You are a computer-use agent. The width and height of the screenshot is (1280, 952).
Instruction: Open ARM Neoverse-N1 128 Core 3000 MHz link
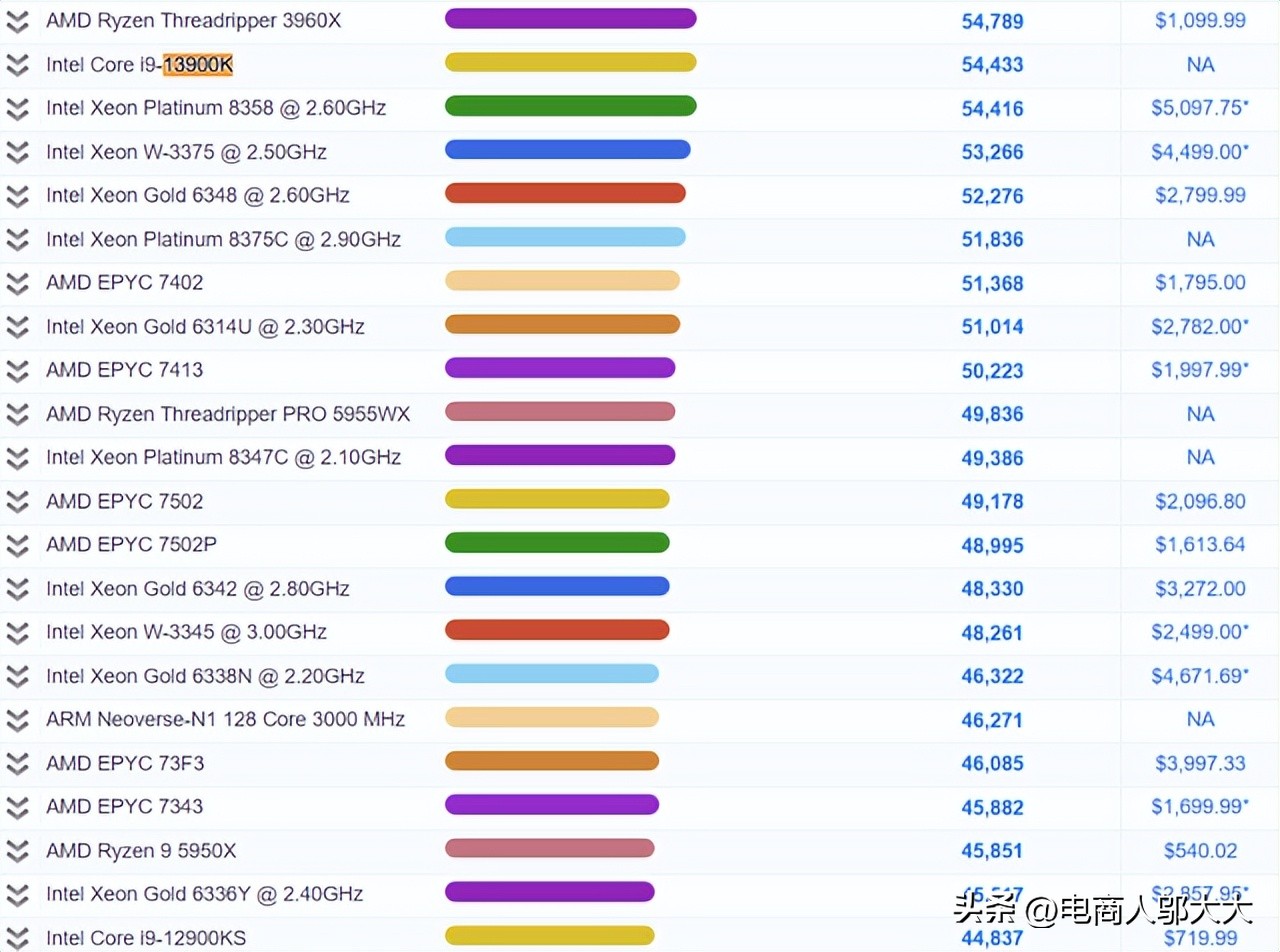click(x=225, y=718)
